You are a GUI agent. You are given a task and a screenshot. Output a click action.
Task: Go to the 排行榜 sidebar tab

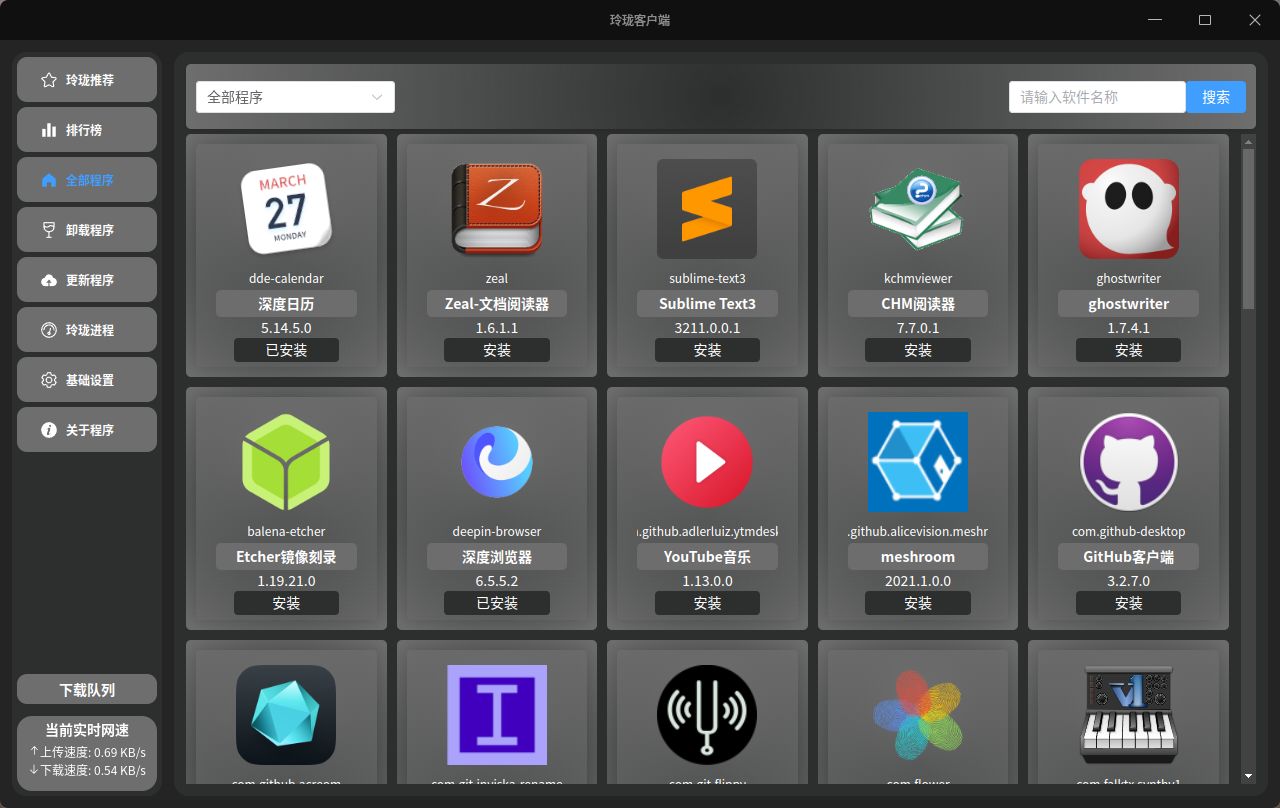87,130
